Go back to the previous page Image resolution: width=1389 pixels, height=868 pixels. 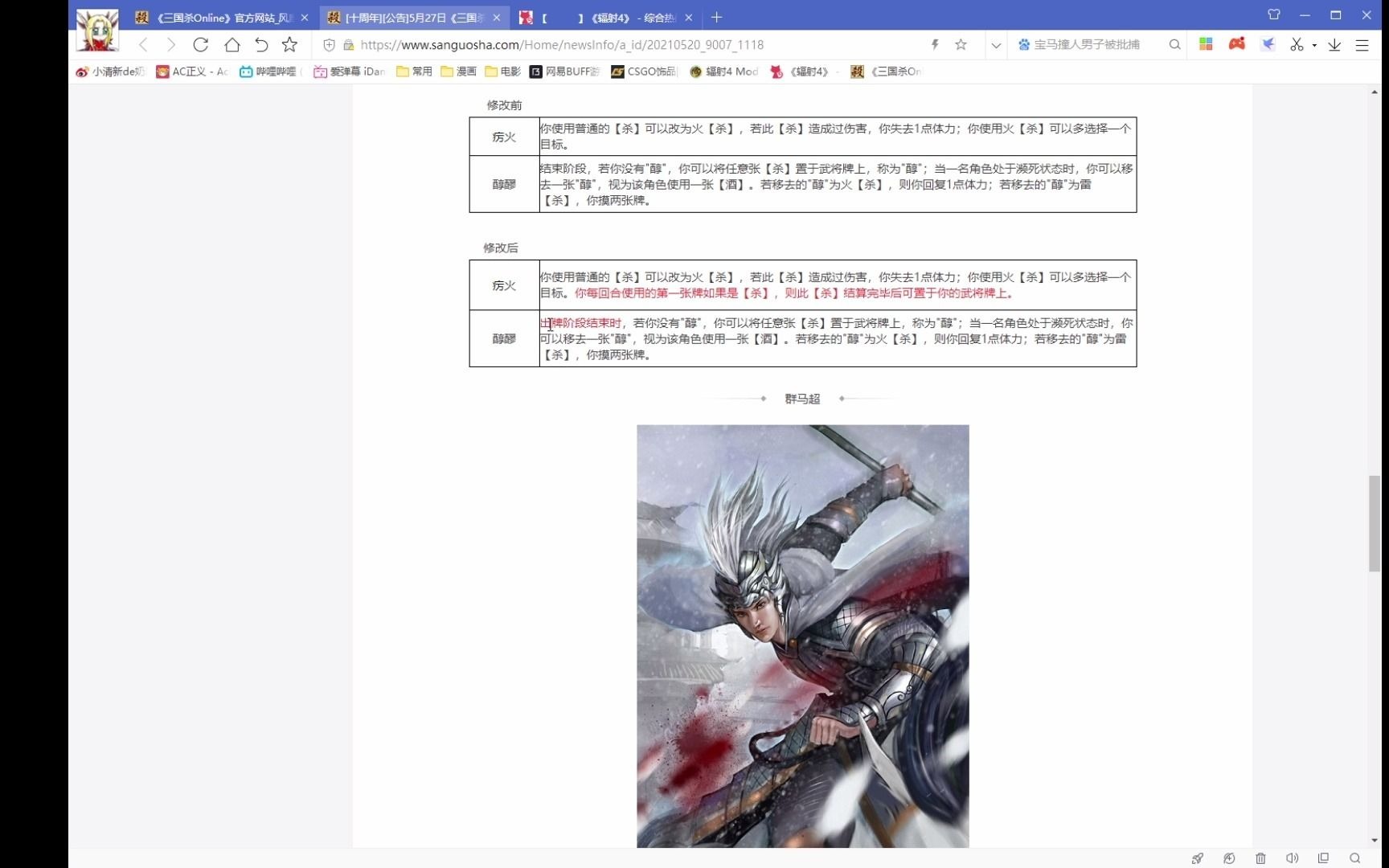point(143,45)
